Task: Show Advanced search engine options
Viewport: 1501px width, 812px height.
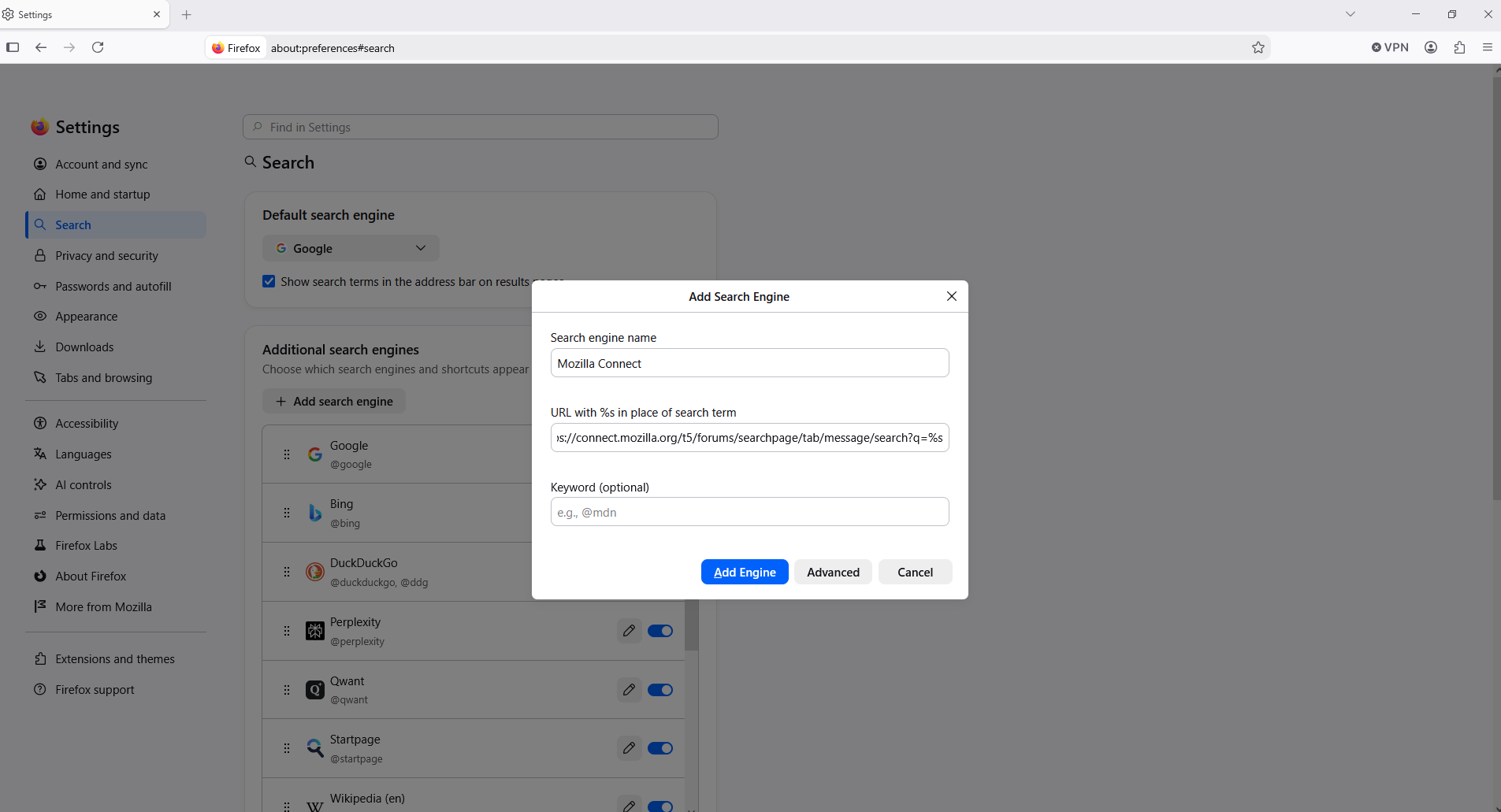Action: pyautogui.click(x=833, y=572)
